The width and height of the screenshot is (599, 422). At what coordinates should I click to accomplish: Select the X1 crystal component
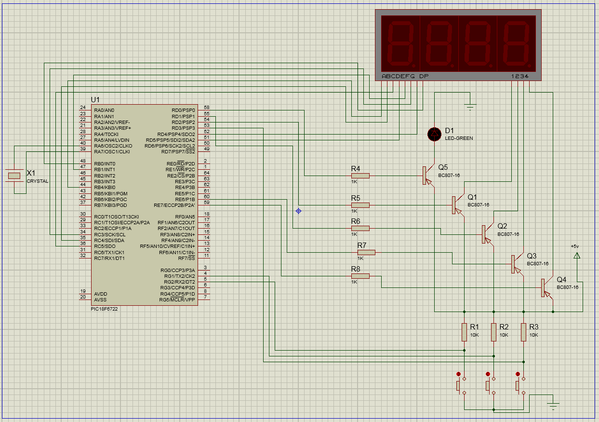pyautogui.click(x=15, y=175)
